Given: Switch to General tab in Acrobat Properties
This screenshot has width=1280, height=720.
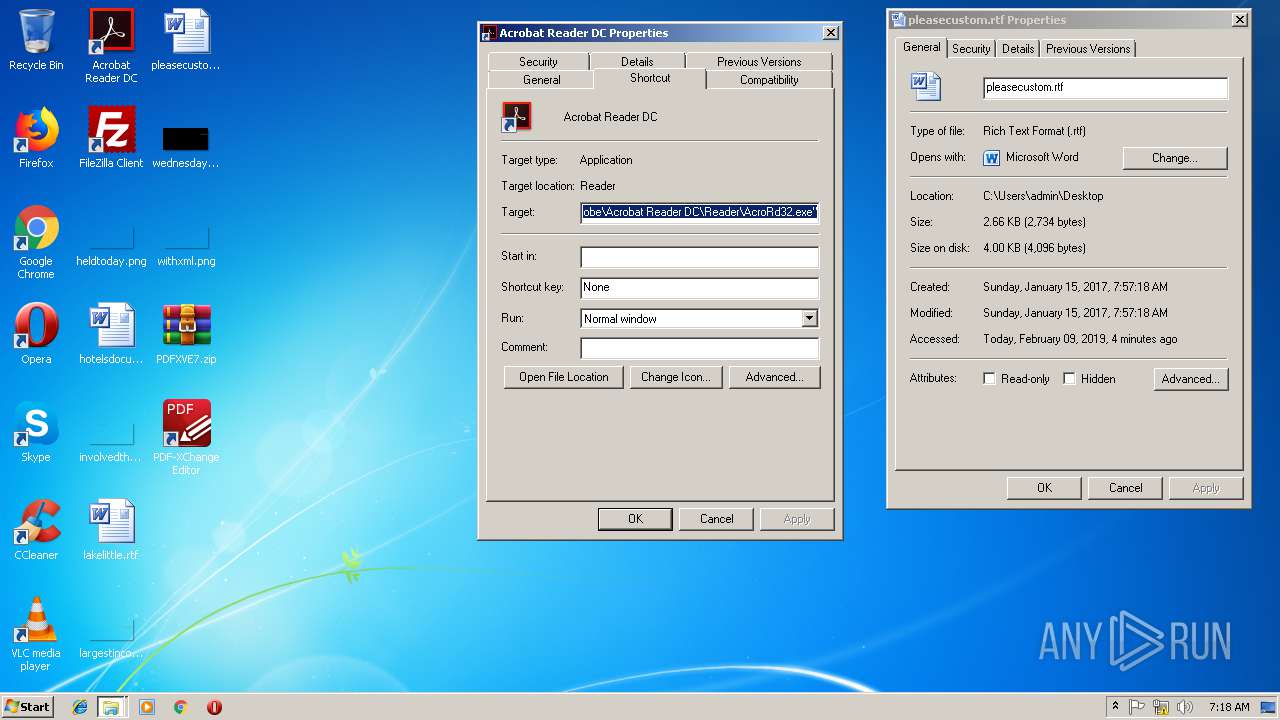Looking at the screenshot, I should point(541,79).
